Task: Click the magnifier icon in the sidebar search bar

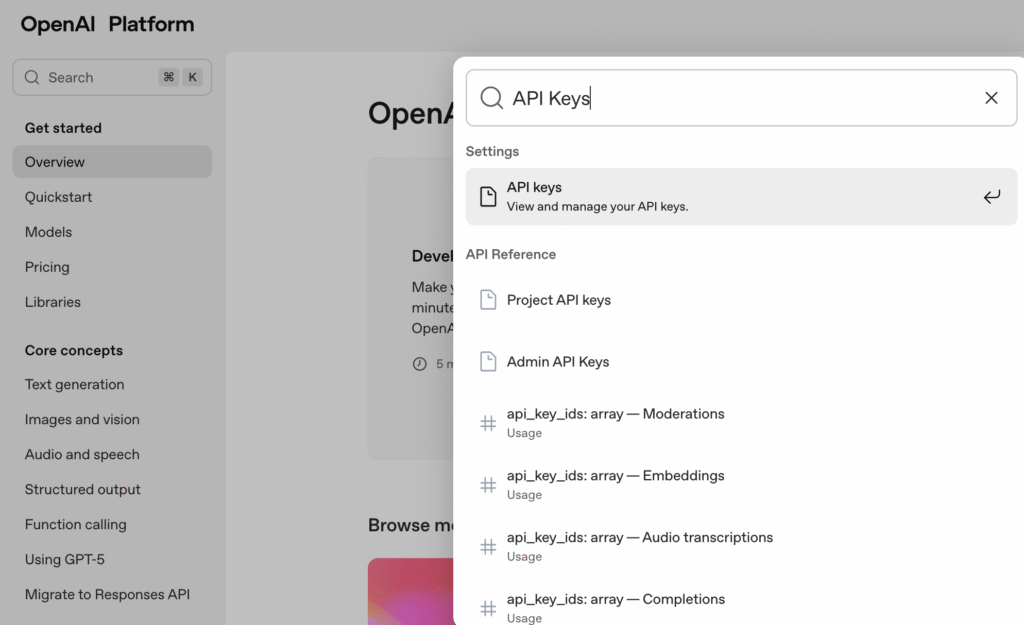Action: tap(31, 77)
